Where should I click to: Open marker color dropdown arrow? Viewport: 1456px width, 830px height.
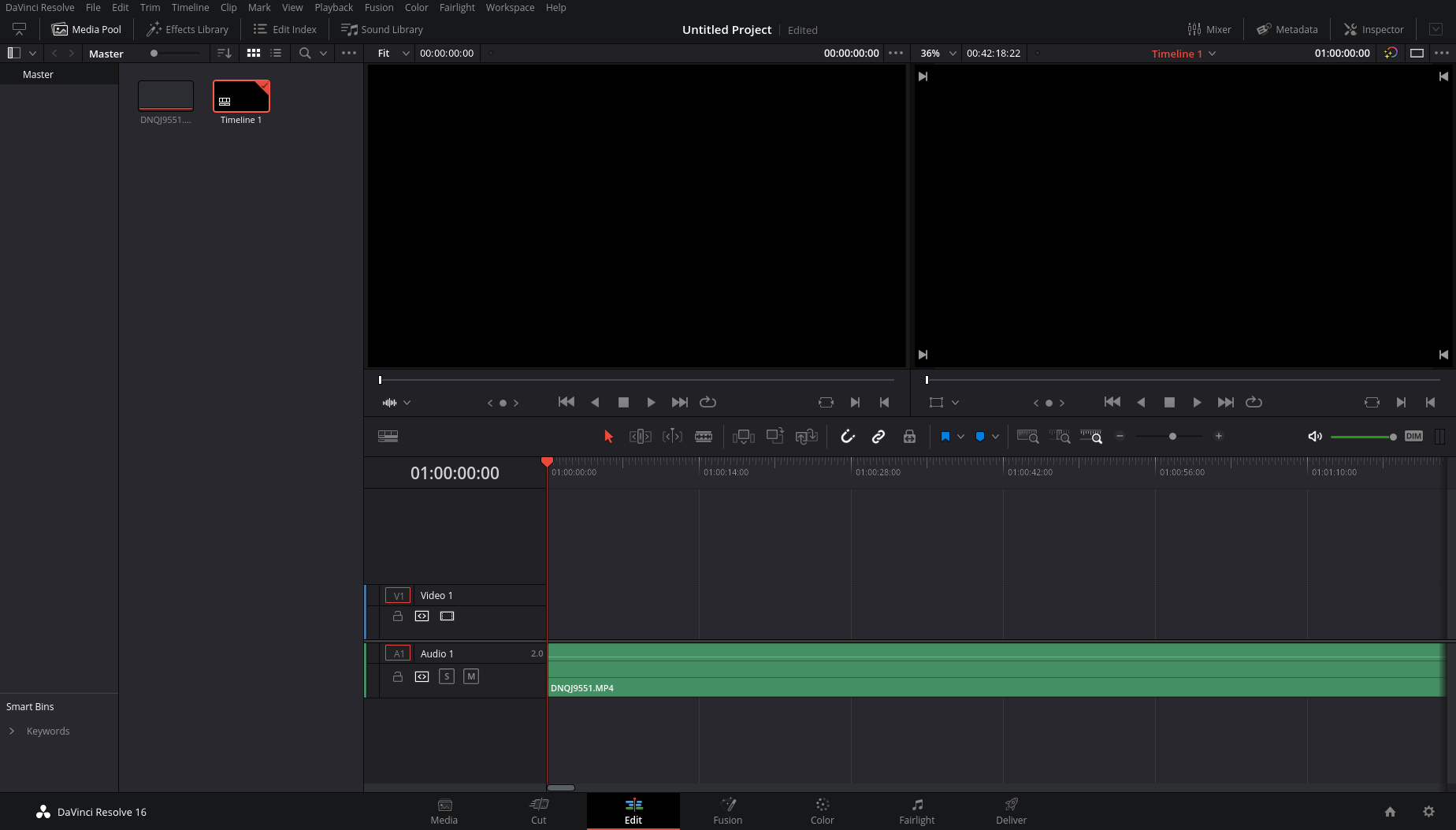[995, 436]
